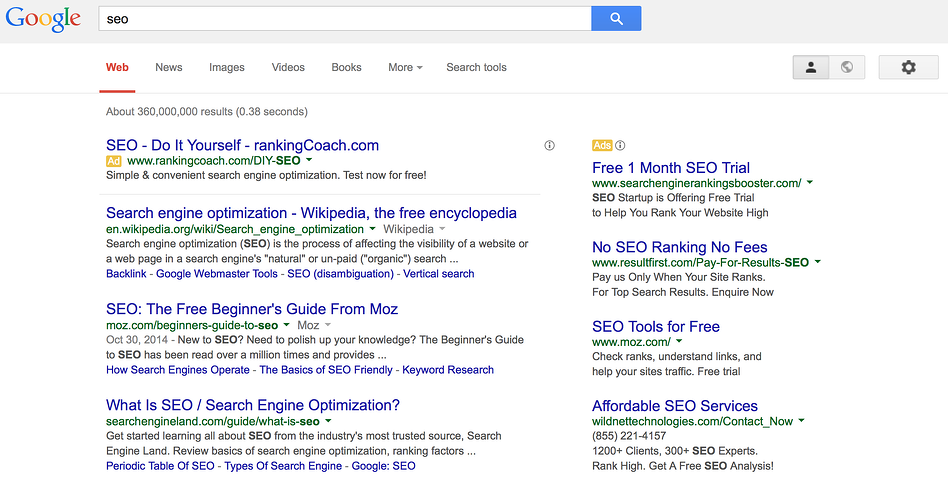
Task: Open What Is SEO / Search Engine Optimization?
Action: [x=253, y=405]
